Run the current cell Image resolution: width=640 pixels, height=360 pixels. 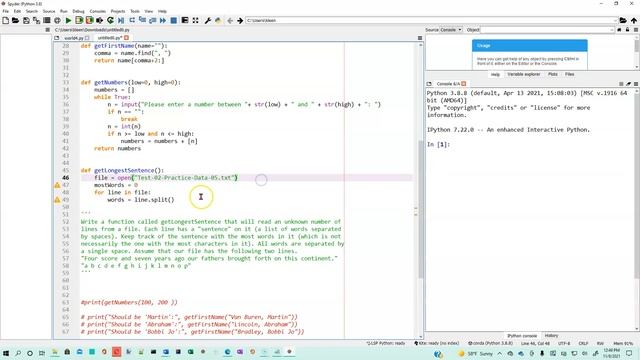(x=79, y=20)
